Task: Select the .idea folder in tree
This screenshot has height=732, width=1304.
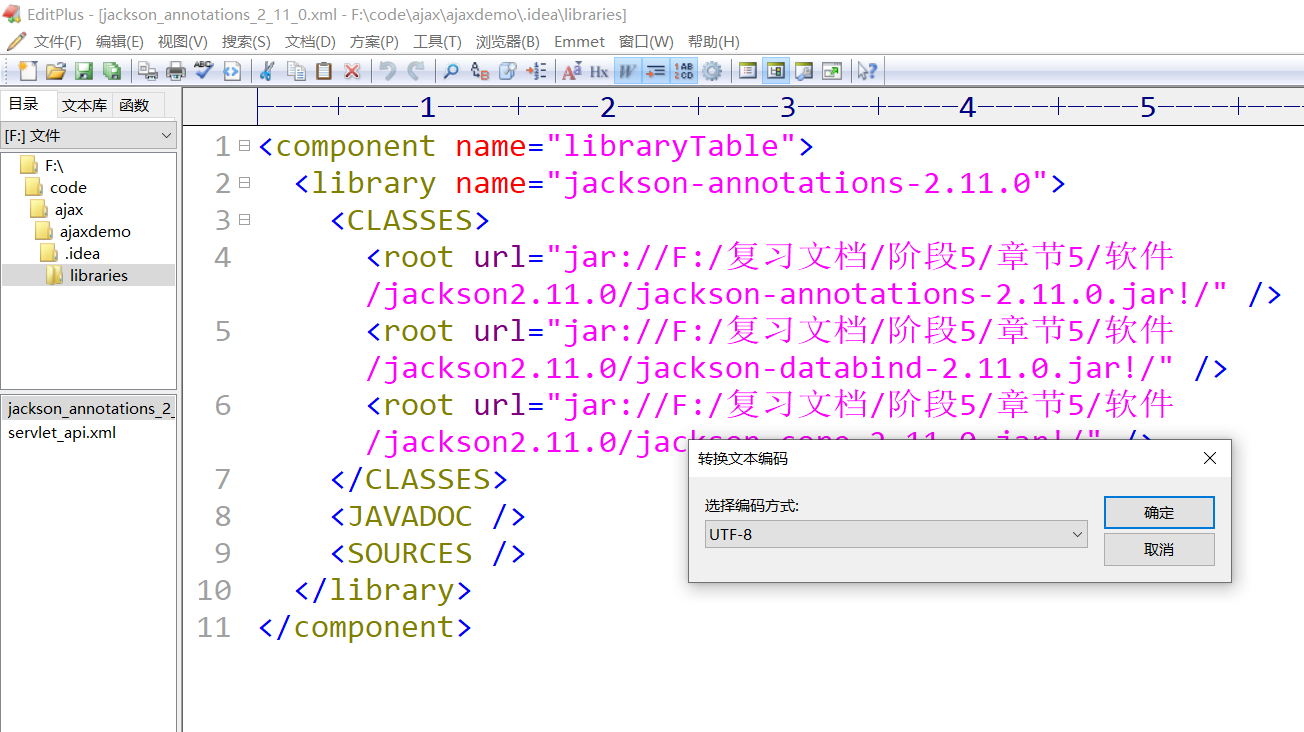Action: pyautogui.click(x=71, y=253)
